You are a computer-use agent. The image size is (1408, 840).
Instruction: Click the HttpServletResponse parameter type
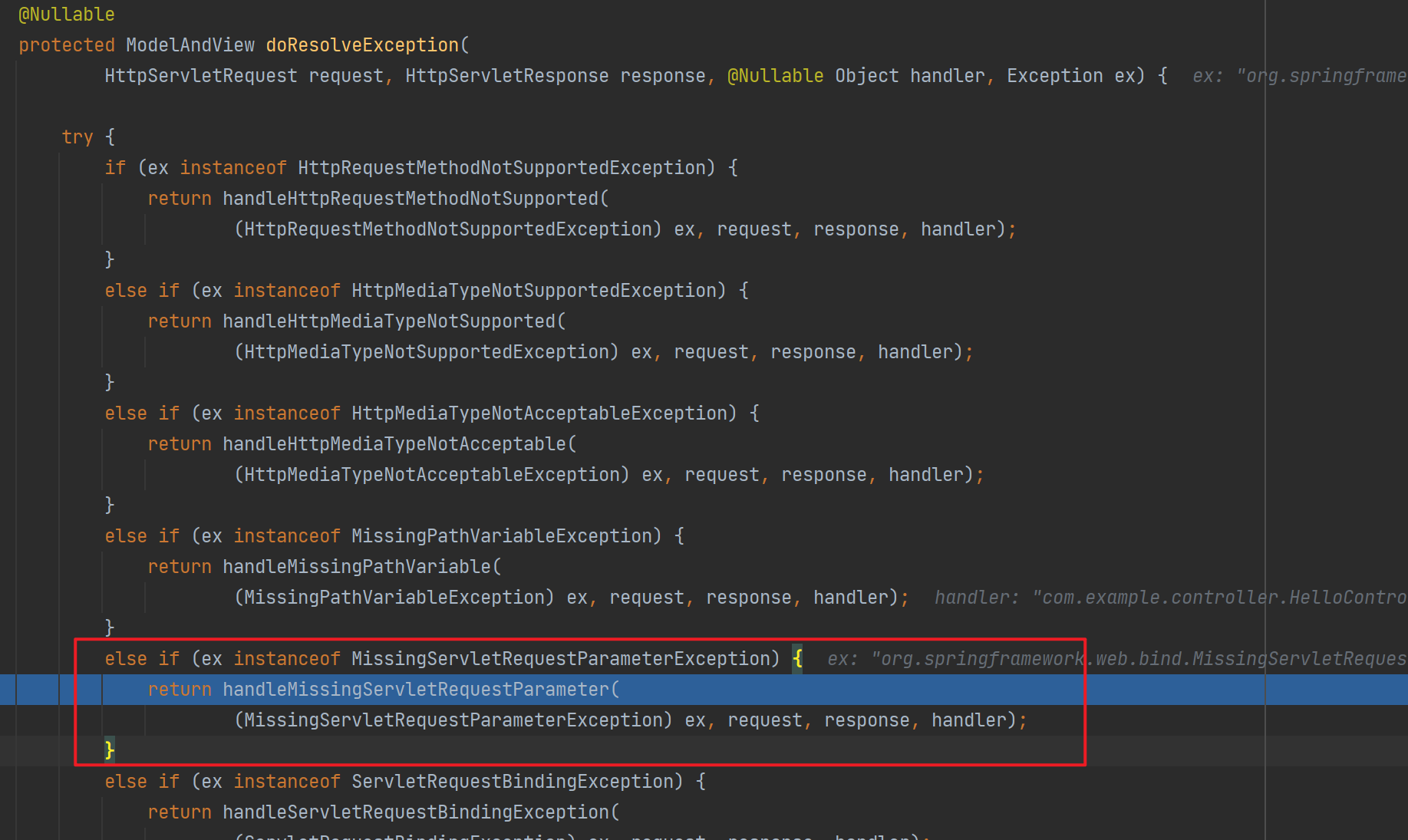[x=506, y=76]
